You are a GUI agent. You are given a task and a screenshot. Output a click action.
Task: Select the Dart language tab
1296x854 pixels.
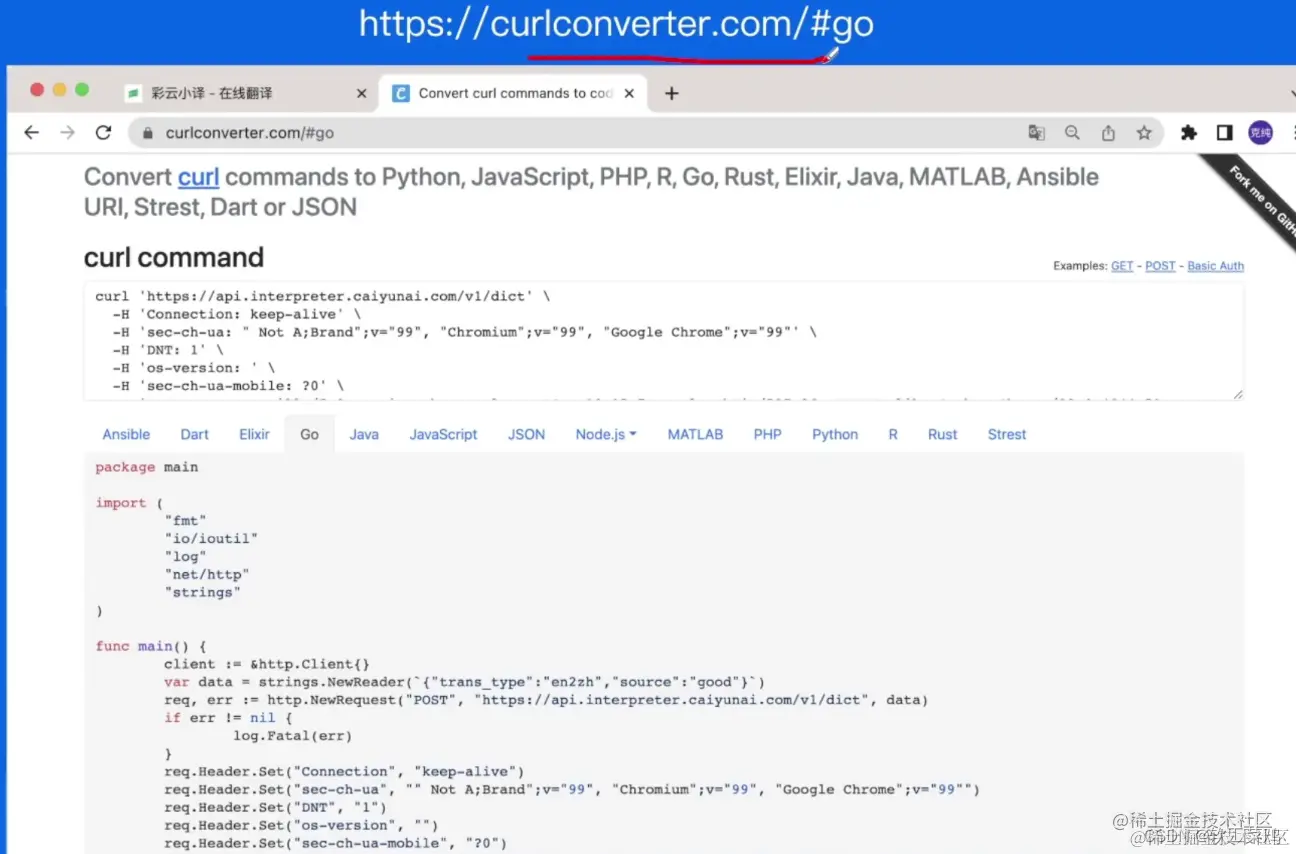pyautogui.click(x=195, y=434)
